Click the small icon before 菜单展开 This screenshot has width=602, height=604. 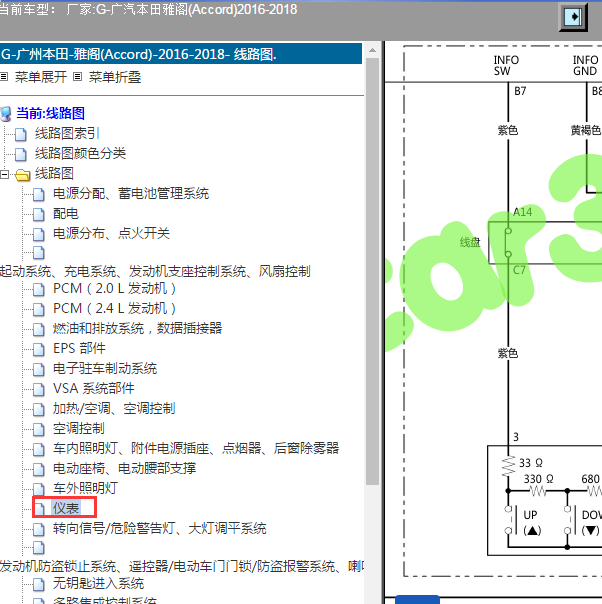4,77
